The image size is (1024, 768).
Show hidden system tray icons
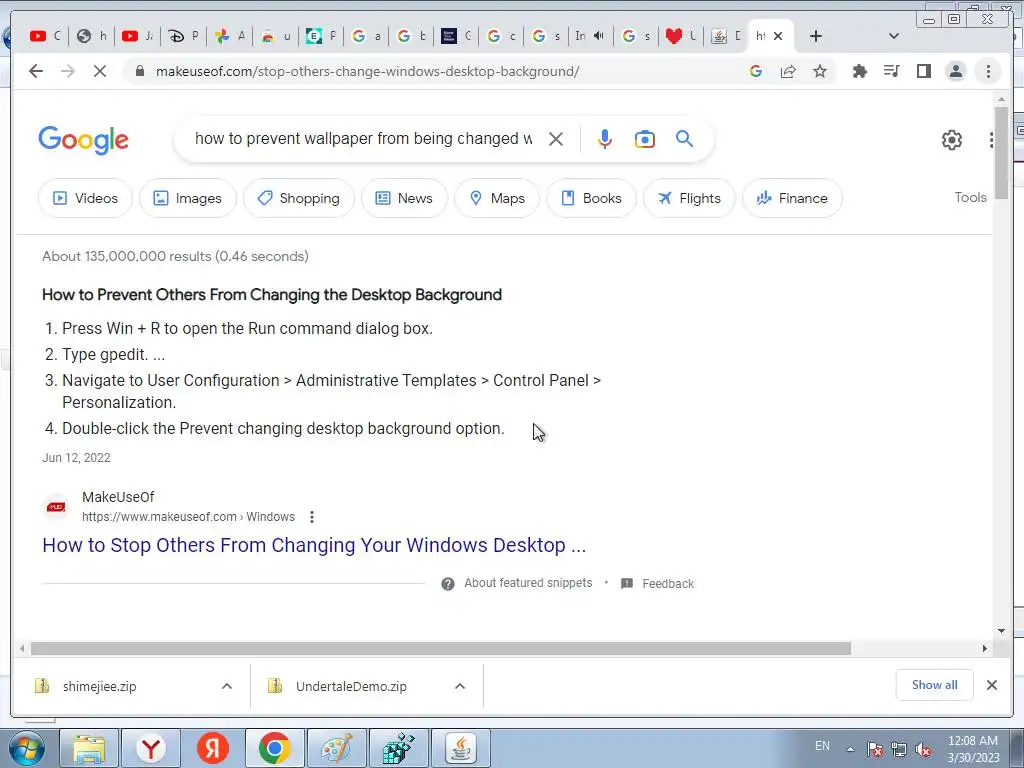[x=850, y=749]
